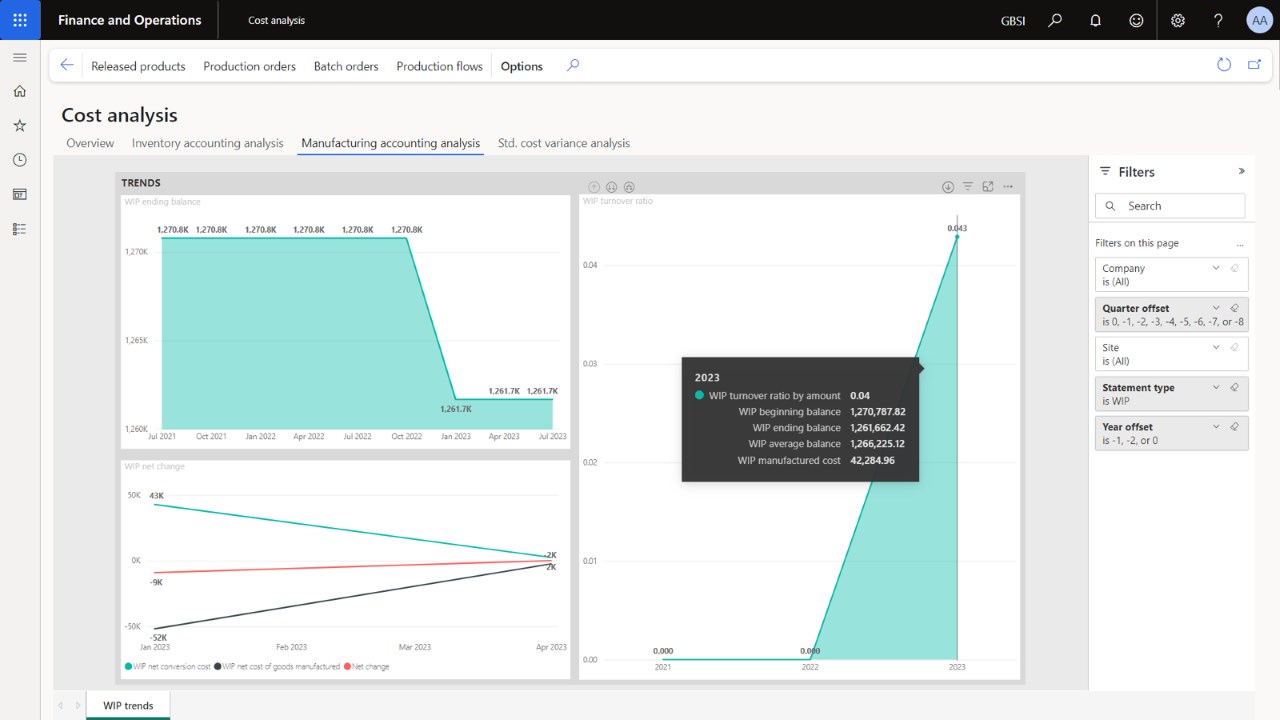Image resolution: width=1280 pixels, height=720 pixels.
Task: Turn on drill down mode arrow icon
Action: point(948,187)
